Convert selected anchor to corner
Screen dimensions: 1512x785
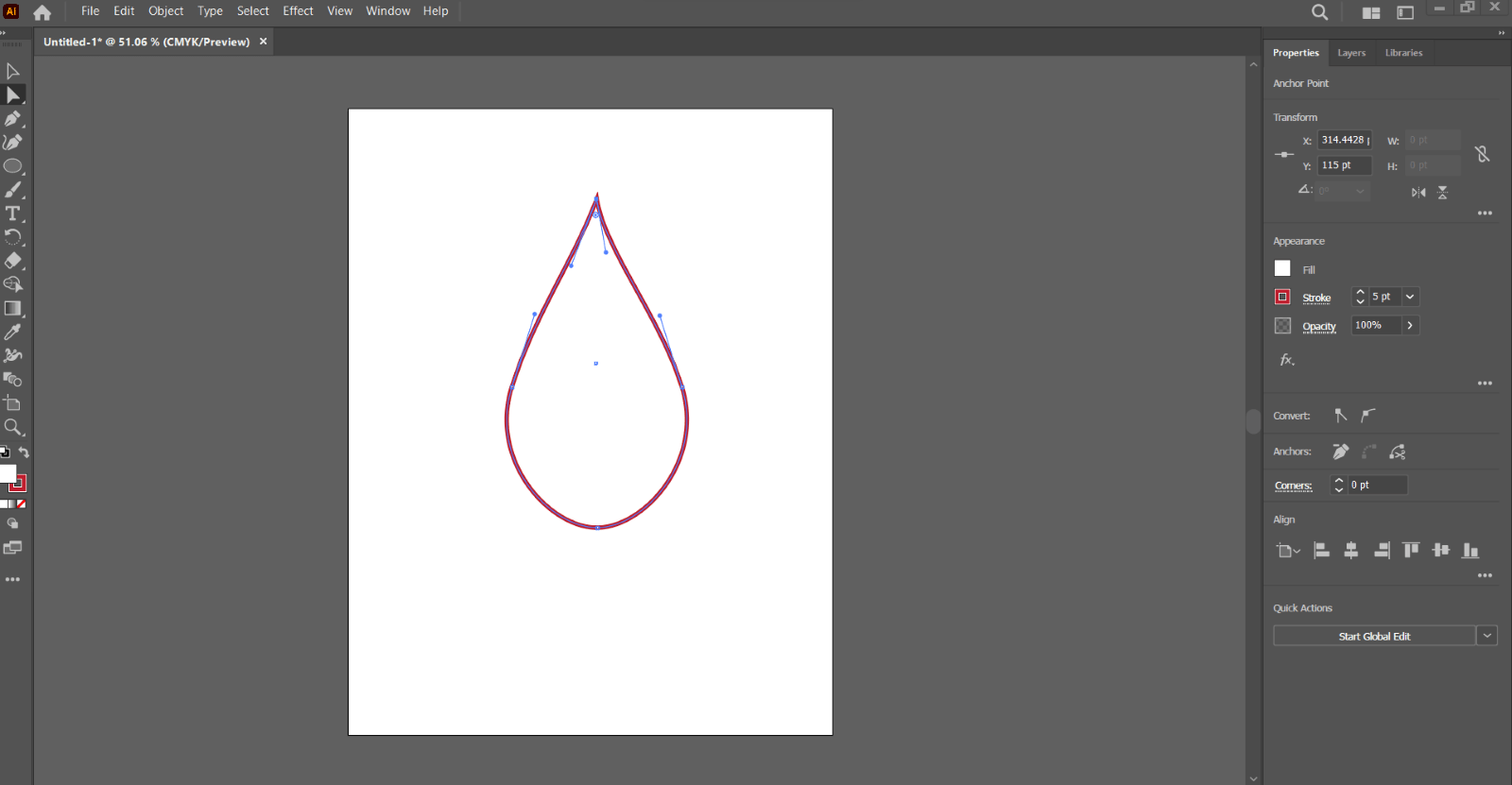1341,415
